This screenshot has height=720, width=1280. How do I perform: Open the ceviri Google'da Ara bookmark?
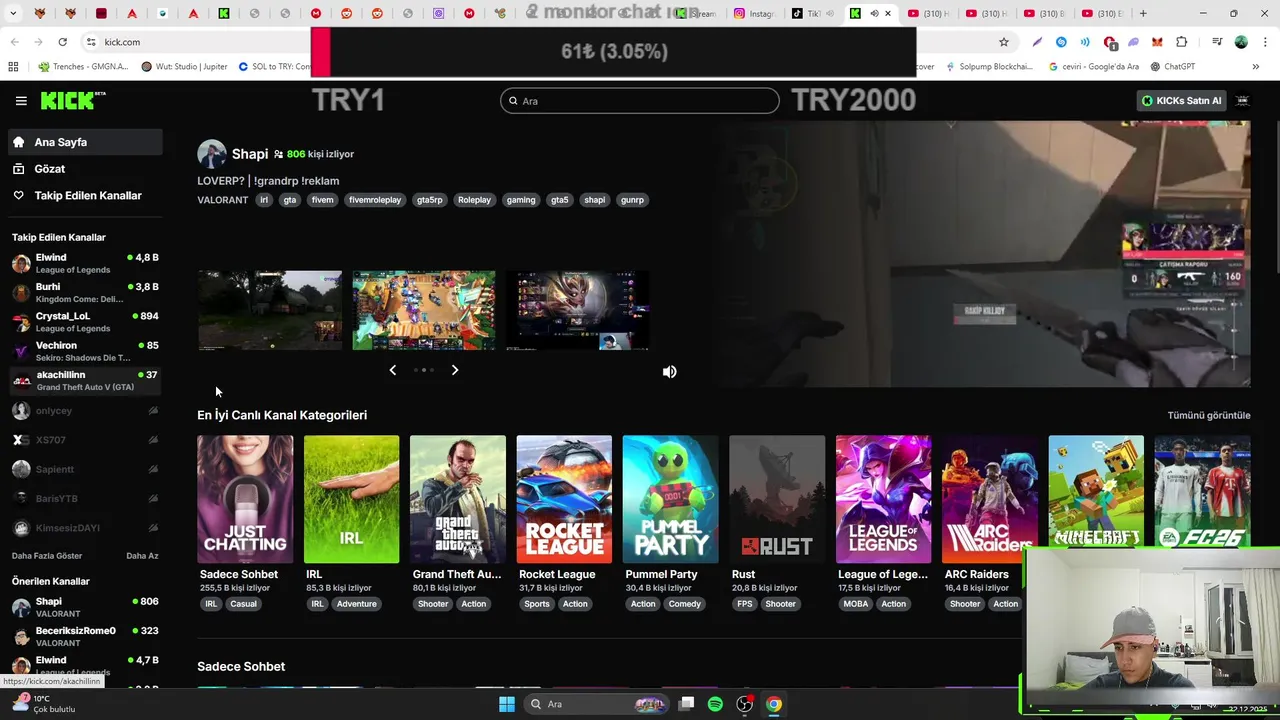pyautogui.click(x=1093, y=67)
